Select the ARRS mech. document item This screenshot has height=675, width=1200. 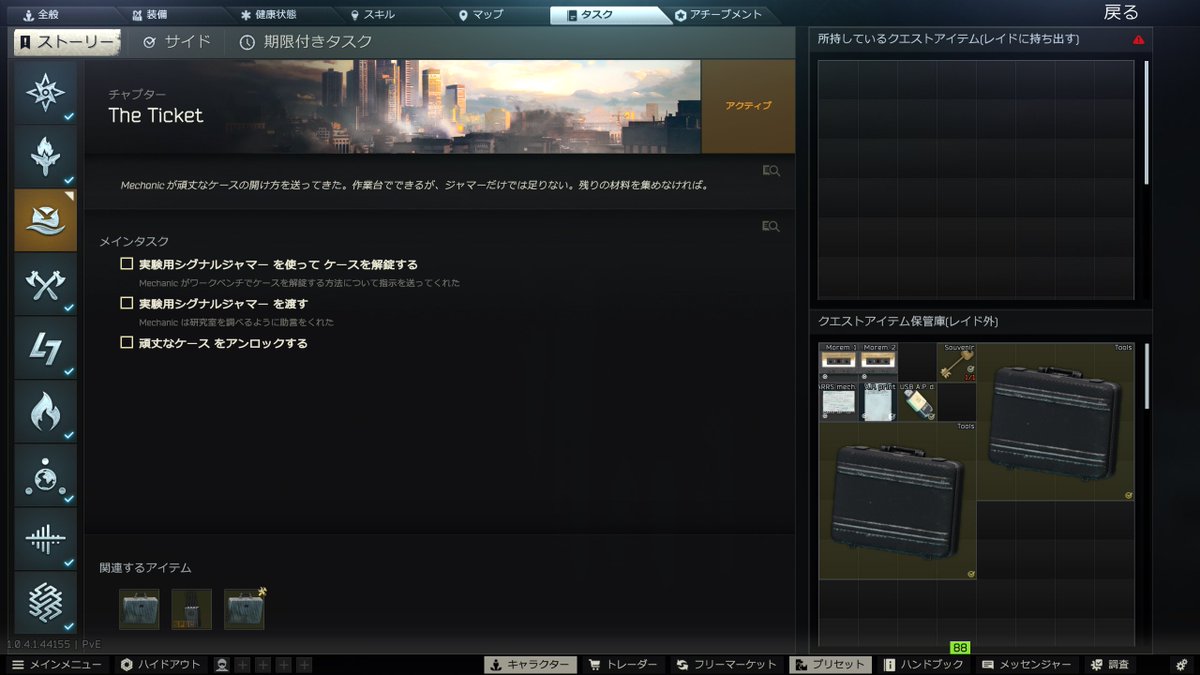point(838,401)
